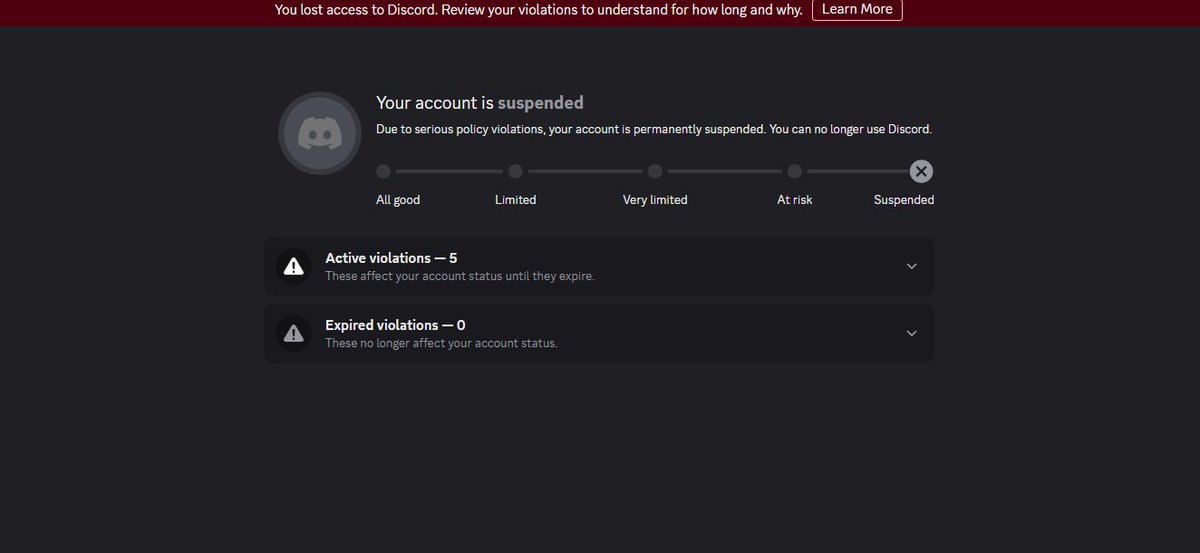Click the Expired violations warning icon

pos(293,333)
